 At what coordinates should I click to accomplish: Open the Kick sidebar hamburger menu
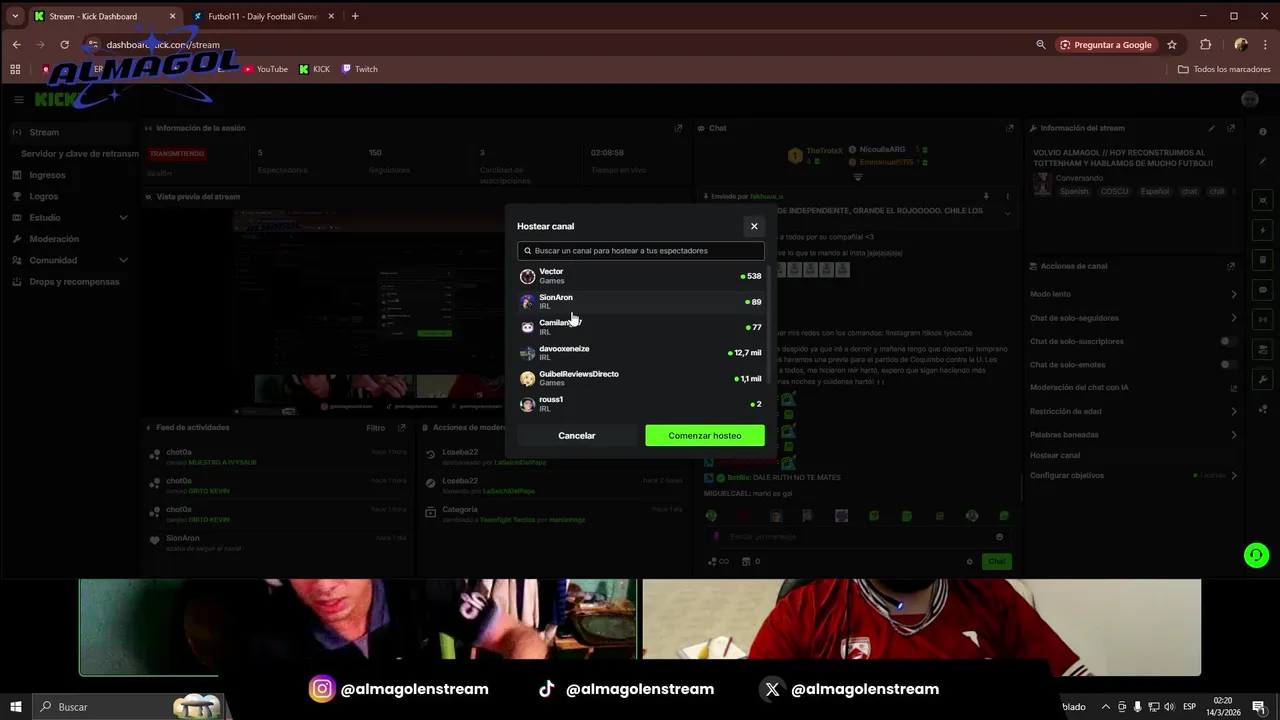18,100
